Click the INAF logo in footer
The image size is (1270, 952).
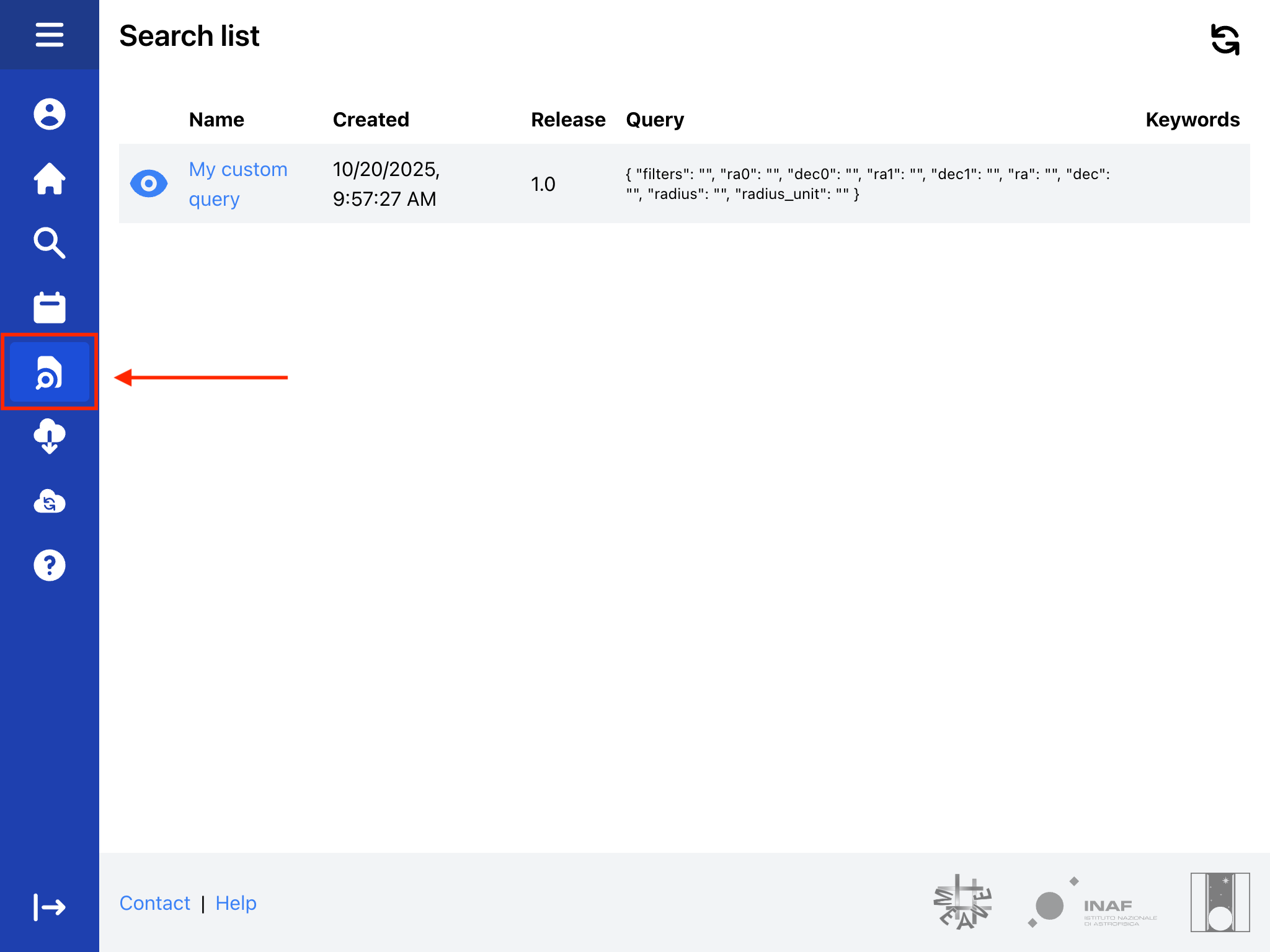pyautogui.click(x=1093, y=903)
